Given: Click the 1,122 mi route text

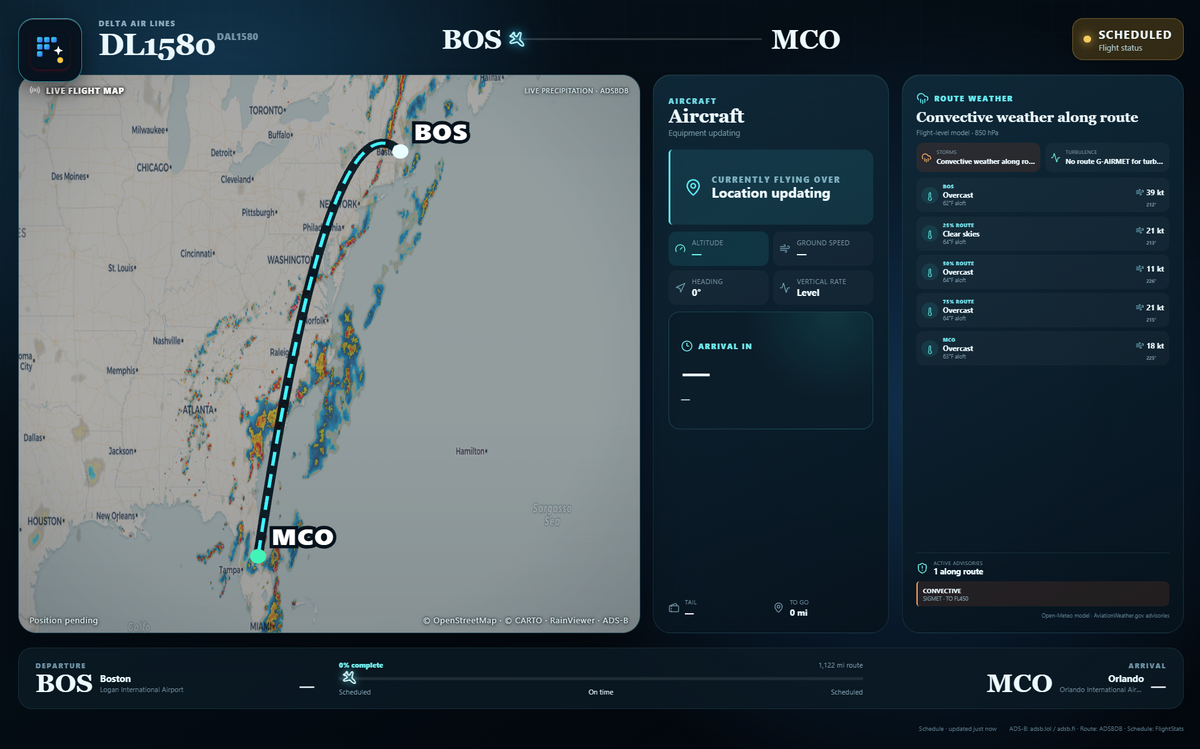Looking at the screenshot, I should (x=840, y=665).
